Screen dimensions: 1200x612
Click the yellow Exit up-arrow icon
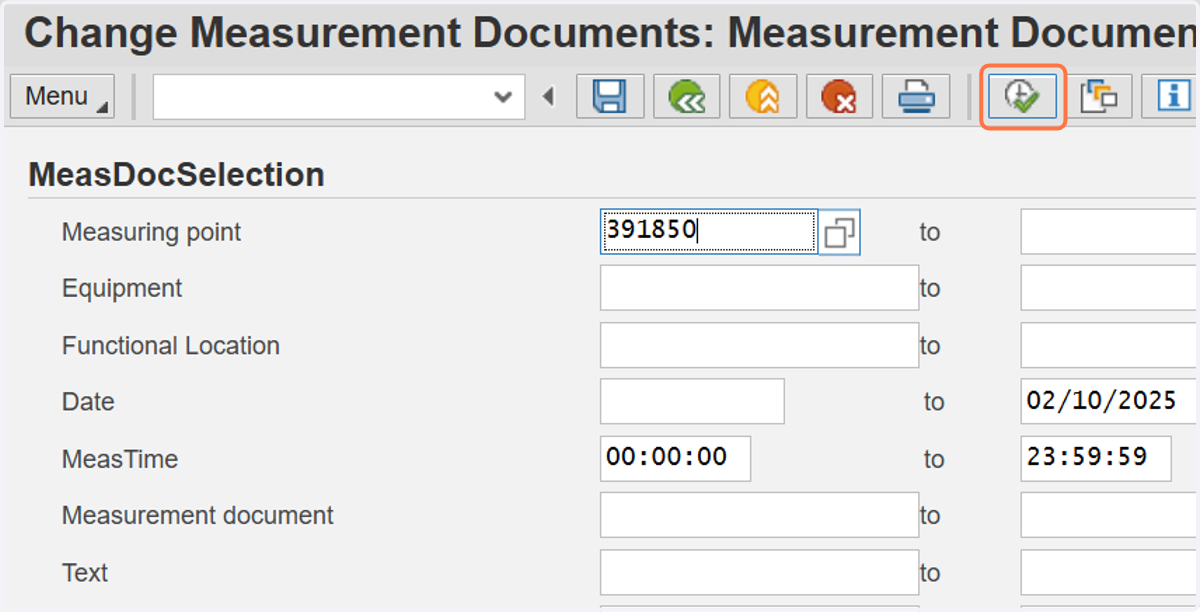(763, 97)
